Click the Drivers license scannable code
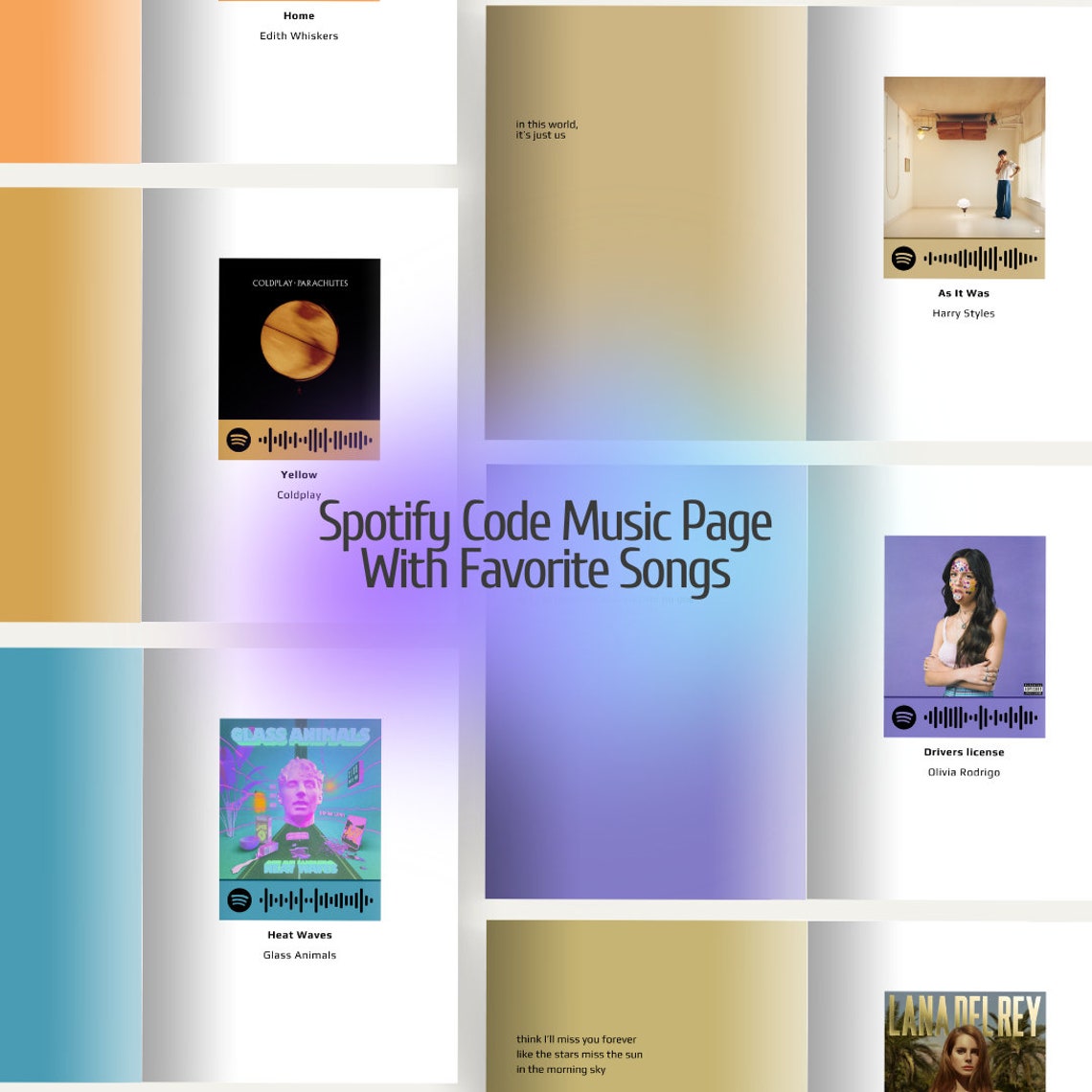Image resolution: width=1092 pixels, height=1092 pixels. pyautogui.click(x=977, y=716)
